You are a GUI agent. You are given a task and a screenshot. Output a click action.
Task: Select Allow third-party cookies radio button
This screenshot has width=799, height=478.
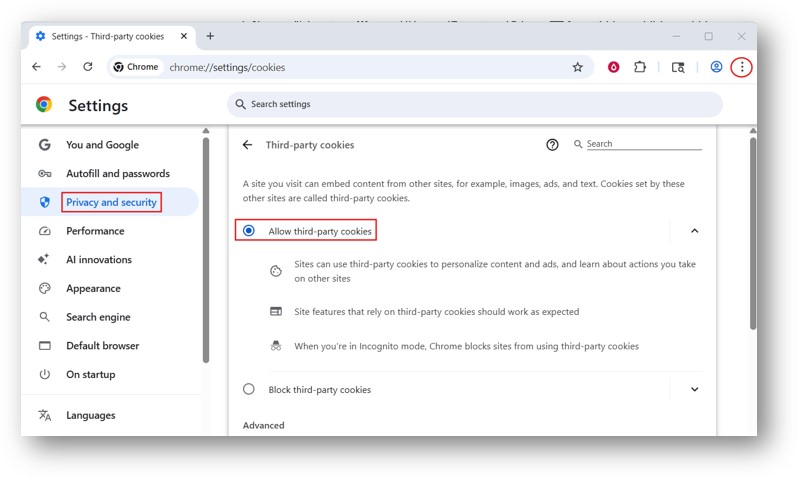249,231
